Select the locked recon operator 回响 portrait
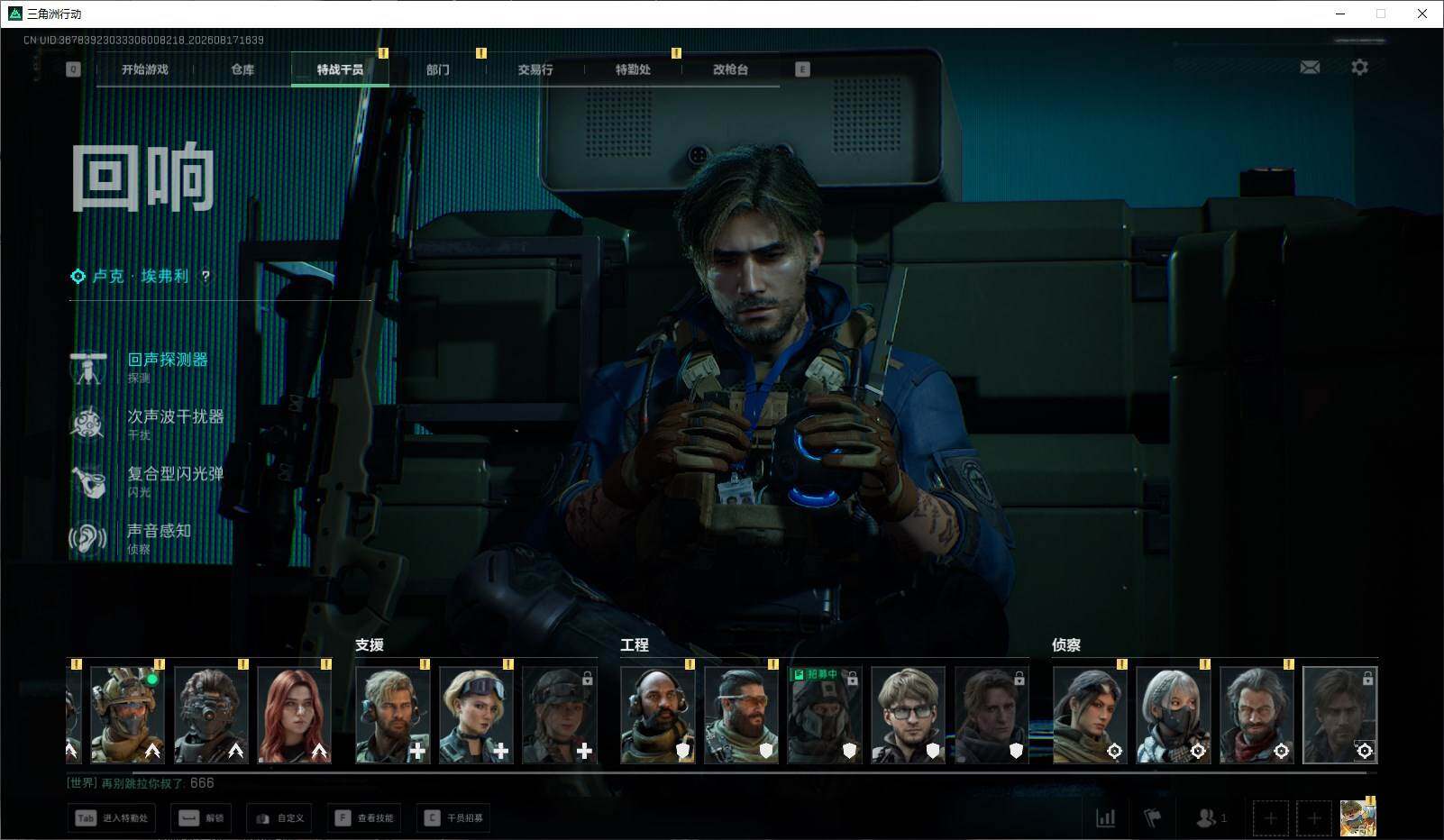1444x840 pixels. (x=1339, y=715)
